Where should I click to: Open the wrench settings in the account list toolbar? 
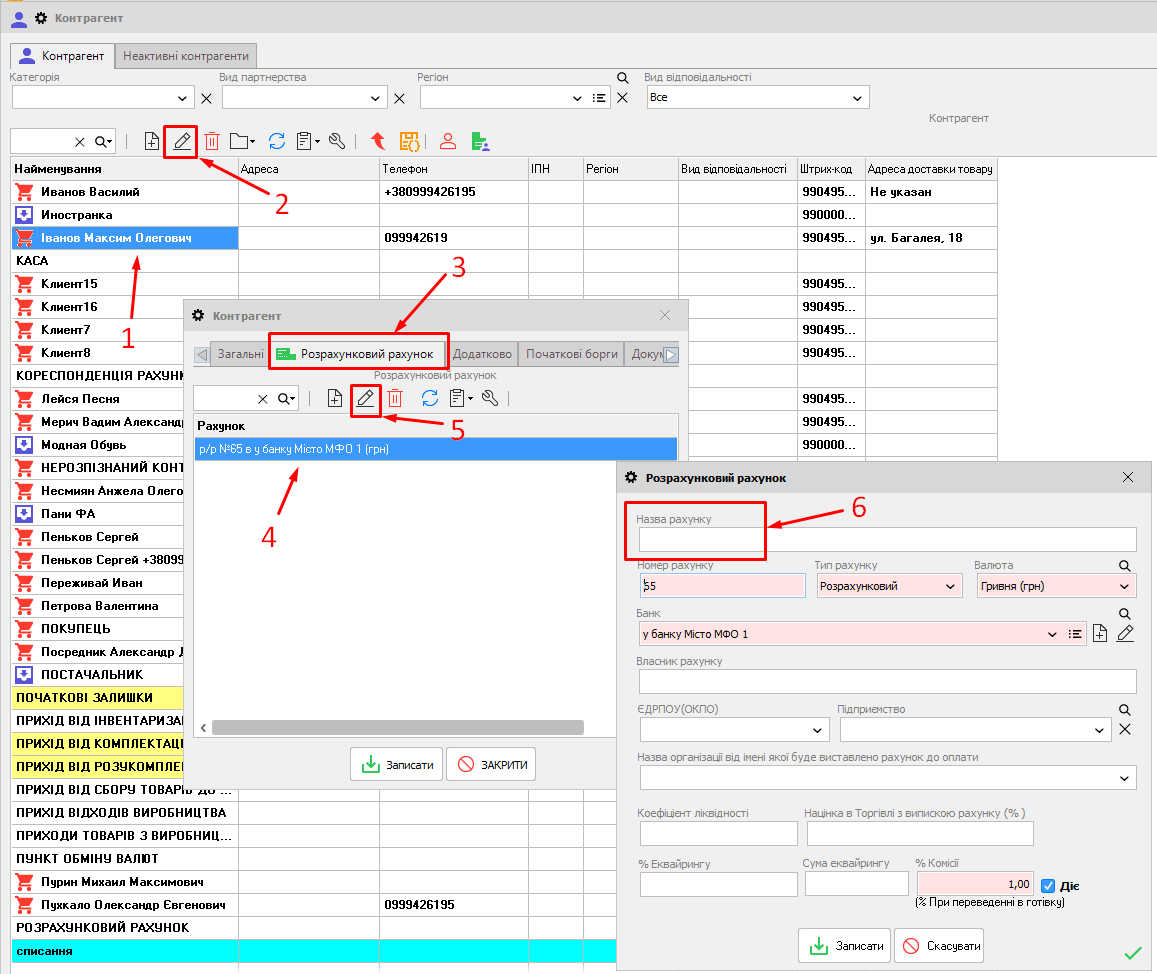point(490,398)
